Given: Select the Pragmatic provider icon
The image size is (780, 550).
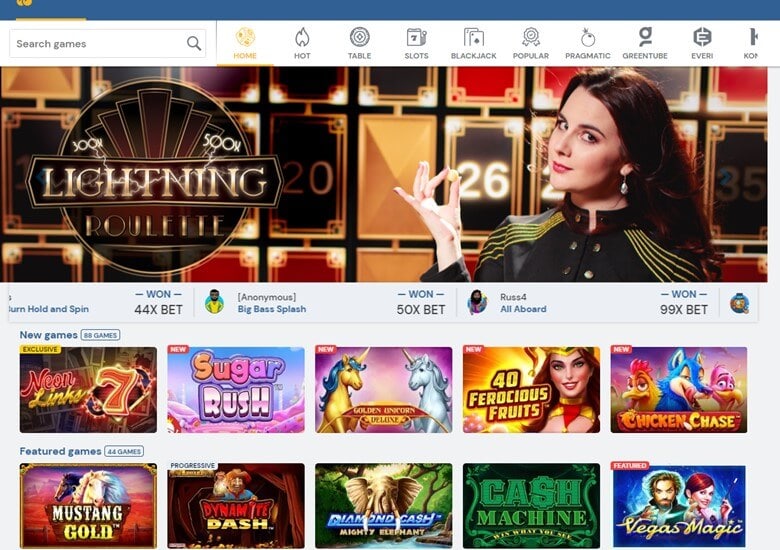Looking at the screenshot, I should pos(588,37).
